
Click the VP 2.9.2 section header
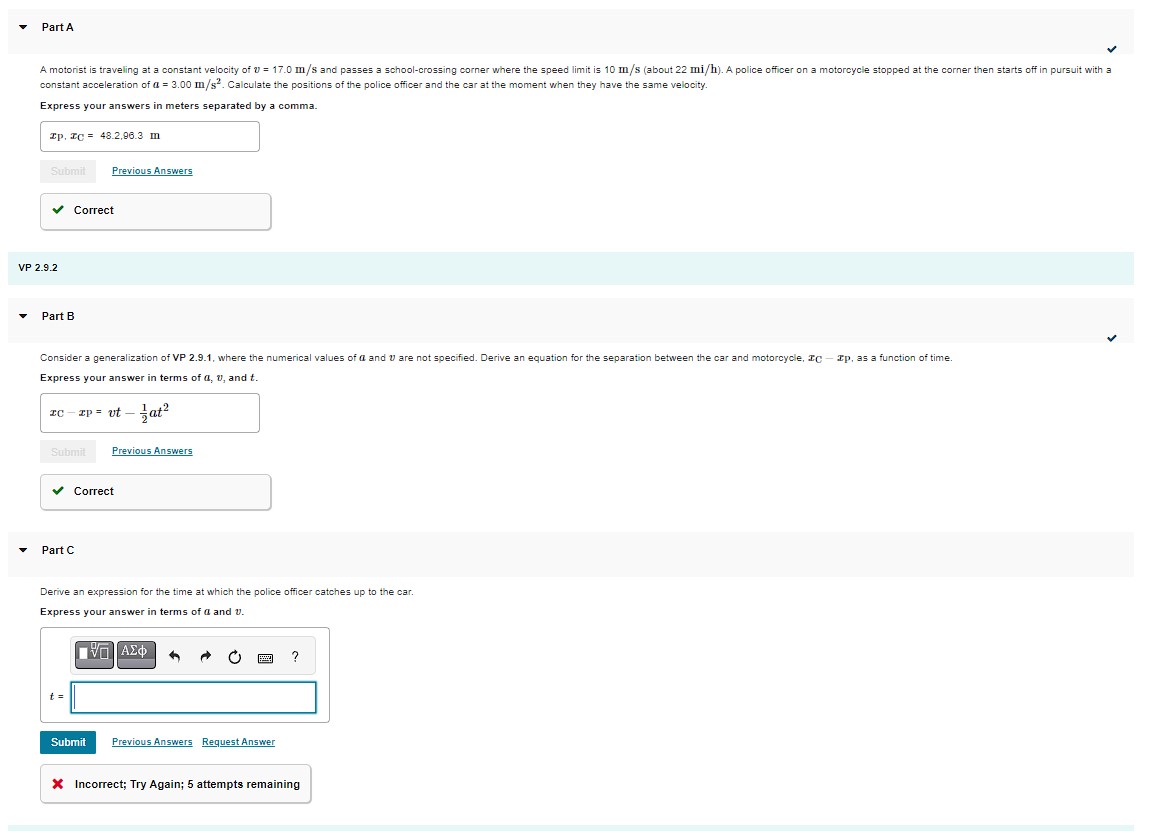(x=40, y=267)
